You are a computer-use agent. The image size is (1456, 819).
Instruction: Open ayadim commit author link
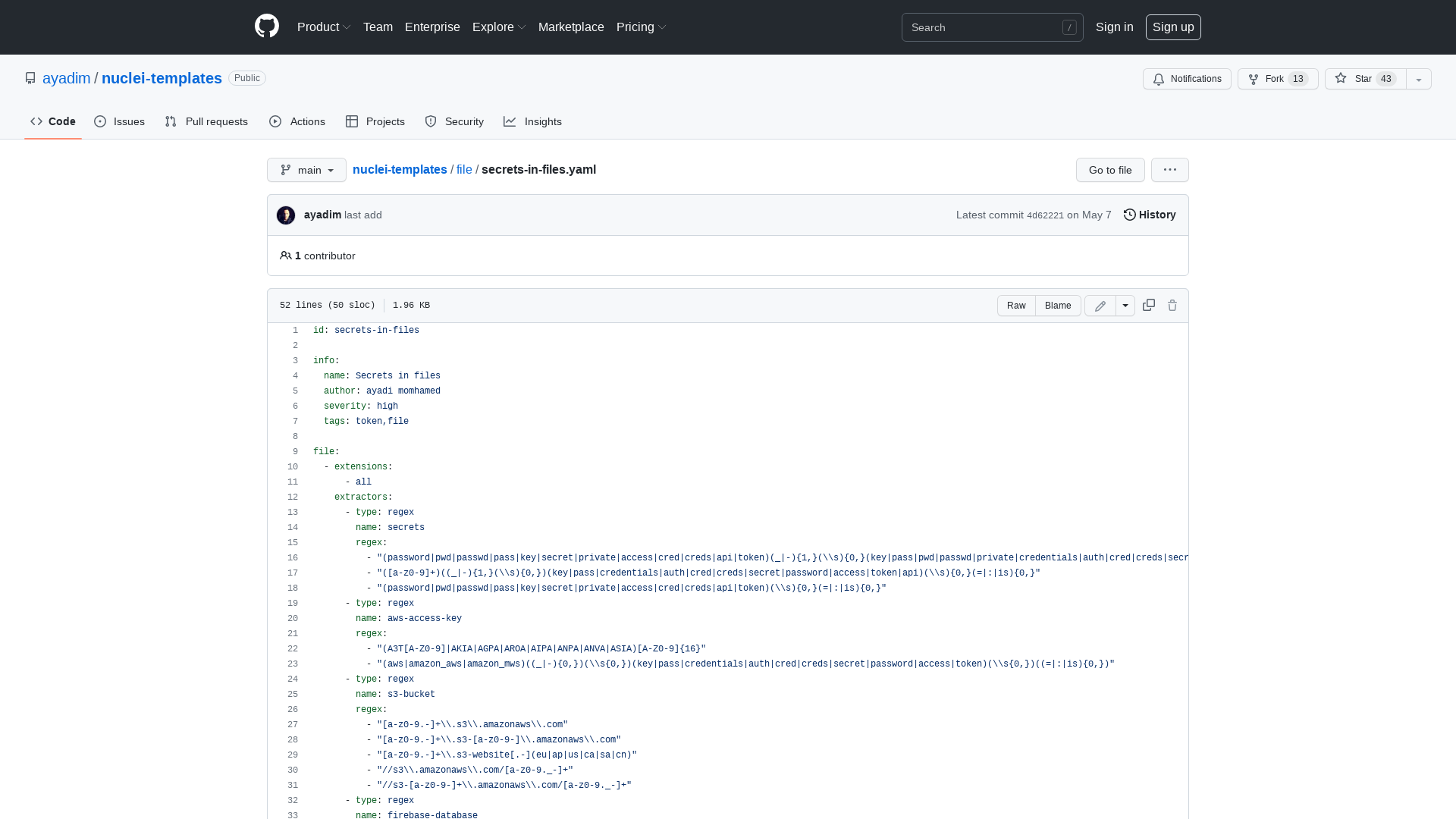tap(322, 215)
